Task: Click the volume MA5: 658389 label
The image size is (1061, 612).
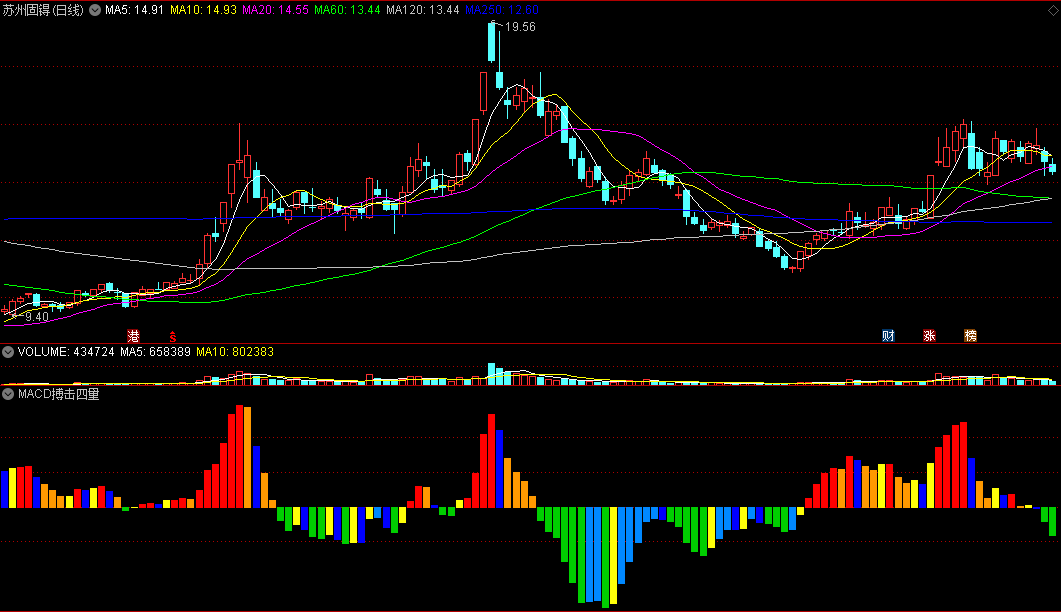Action: [x=156, y=352]
